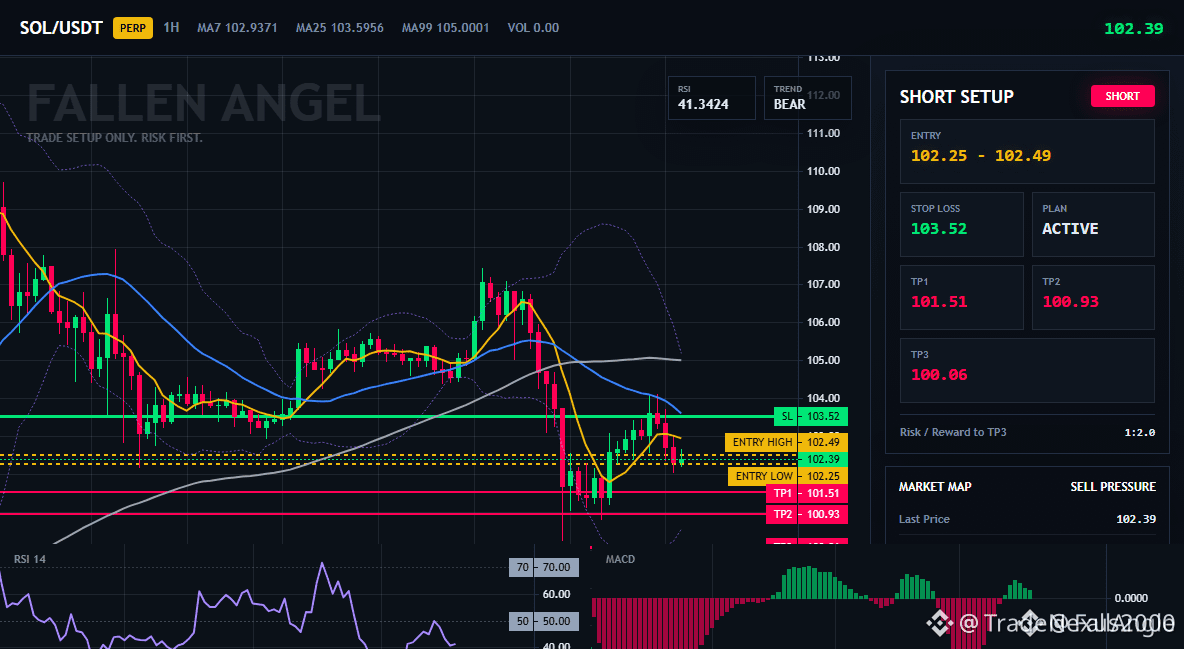This screenshot has width=1184, height=649.
Task: Click the ENTRY LOW 102.25 chart tag
Action: click(x=788, y=476)
